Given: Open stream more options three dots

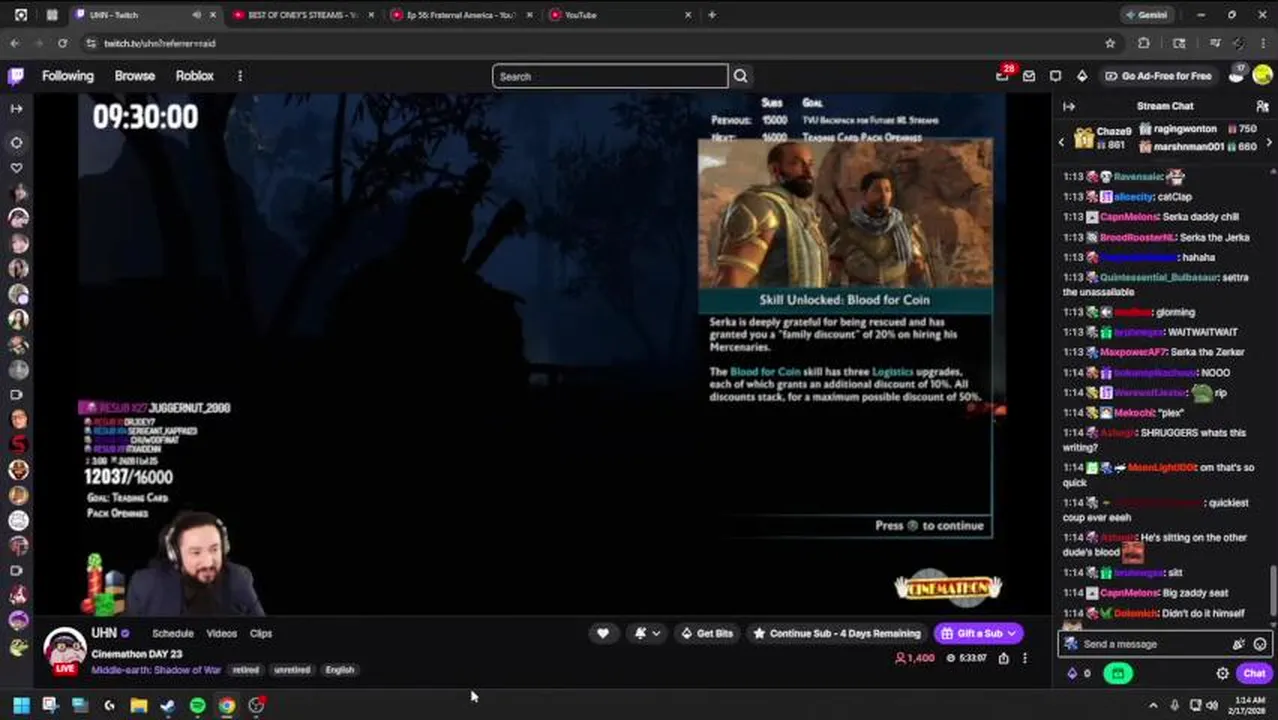Looking at the screenshot, I should click(x=1024, y=658).
